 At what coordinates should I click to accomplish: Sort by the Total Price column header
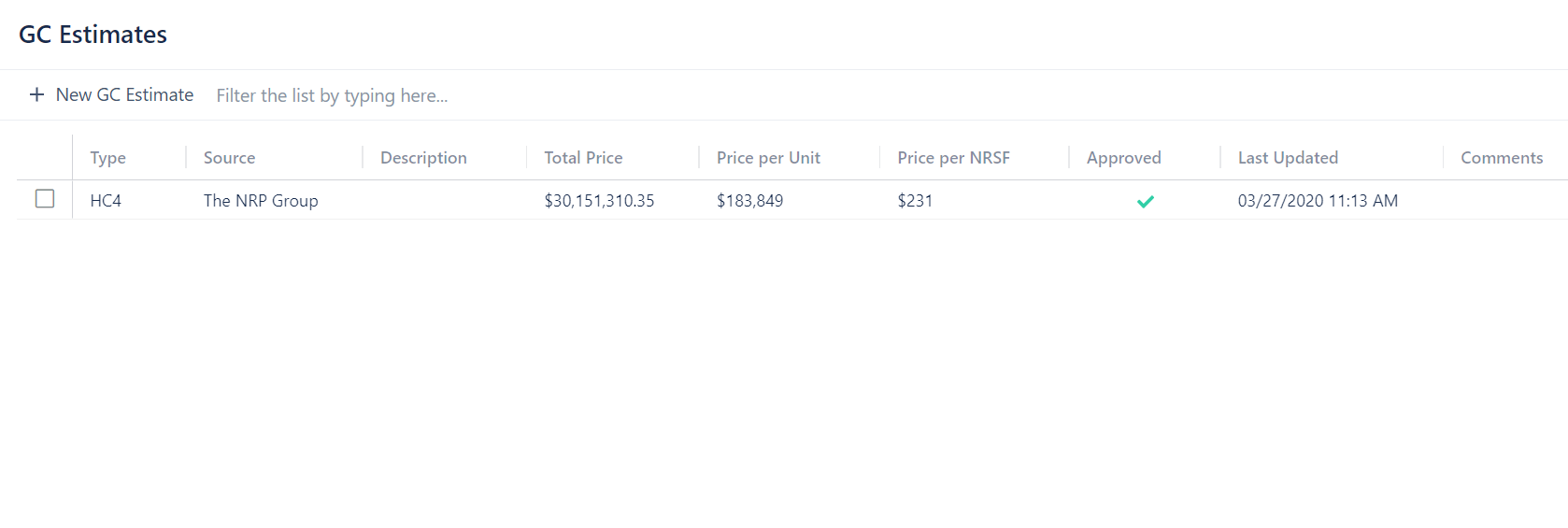(x=583, y=158)
